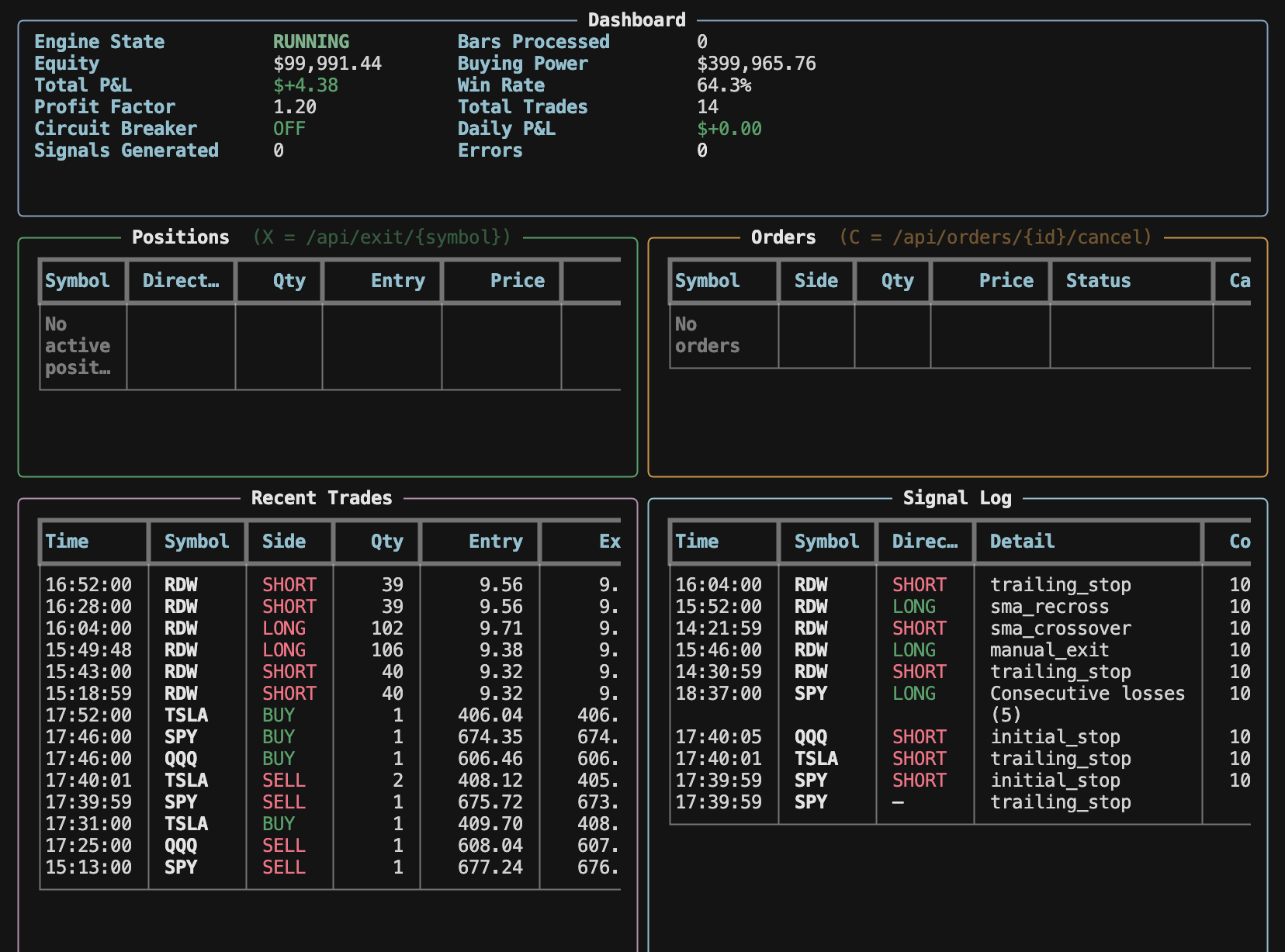Screen dimensions: 1285x952
Task: Click the Status column header in Orders
Action: point(1098,281)
